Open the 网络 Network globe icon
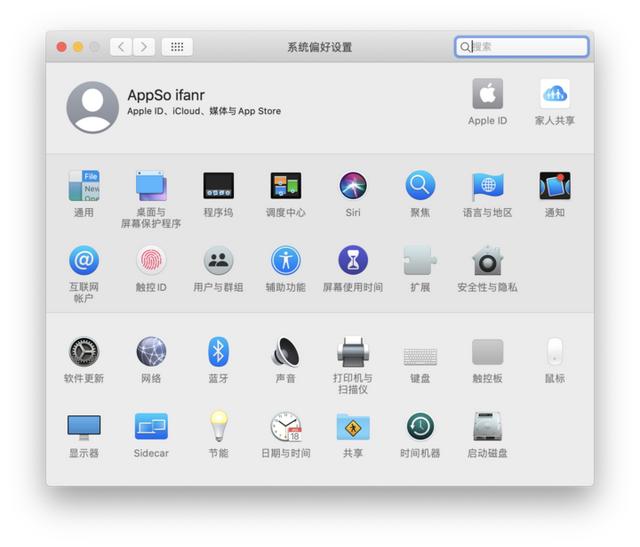Image resolution: width=640 pixels, height=547 pixels. [x=151, y=351]
